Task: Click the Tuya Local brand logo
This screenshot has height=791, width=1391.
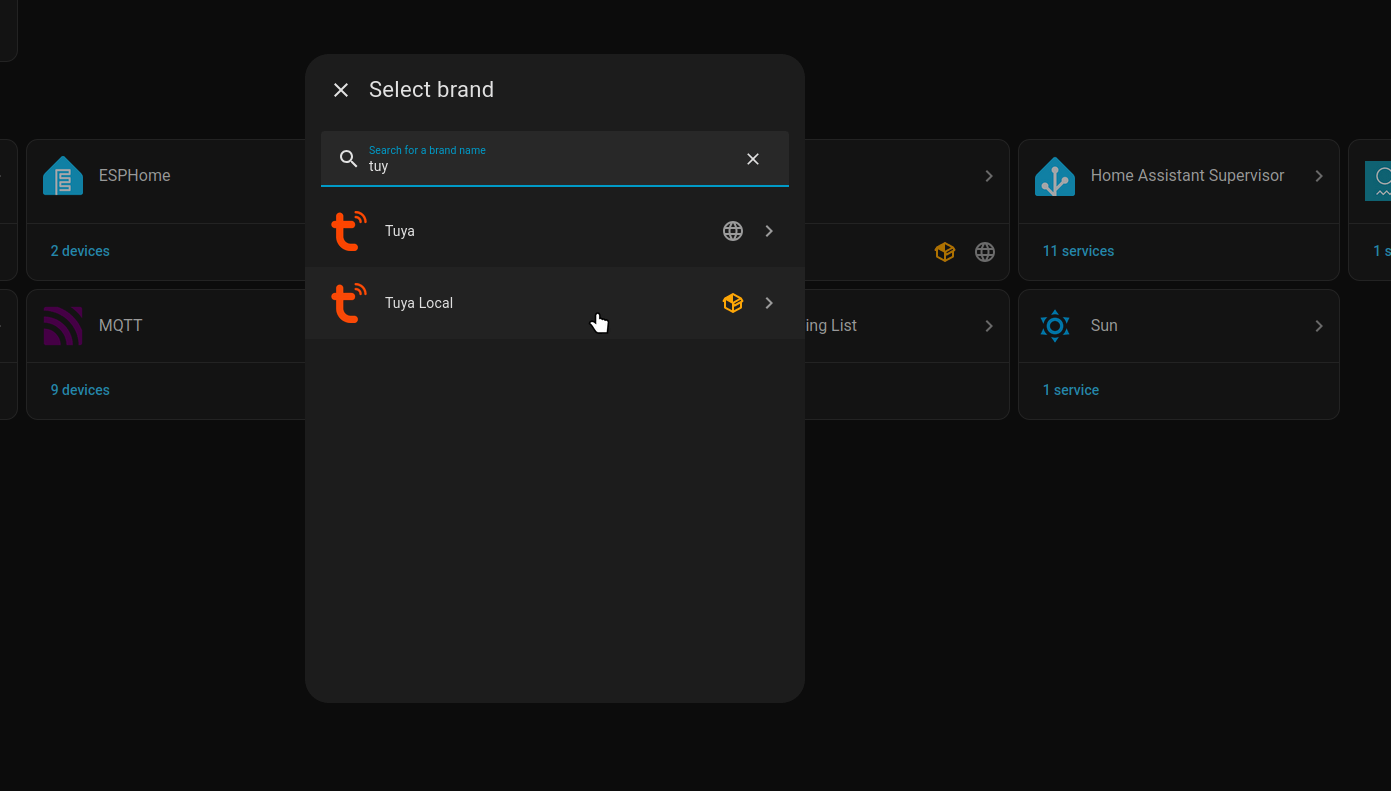Action: 348,303
